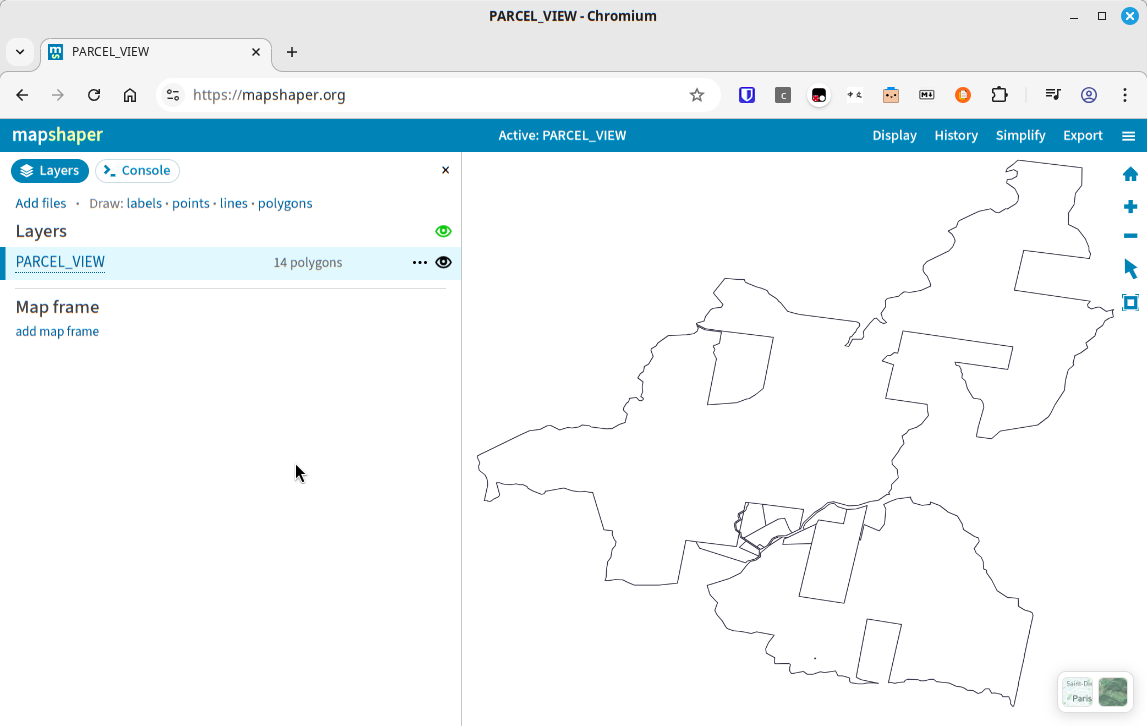The image size is (1147, 726).
Task: Switch to the Layers tab
Action: pos(50,171)
